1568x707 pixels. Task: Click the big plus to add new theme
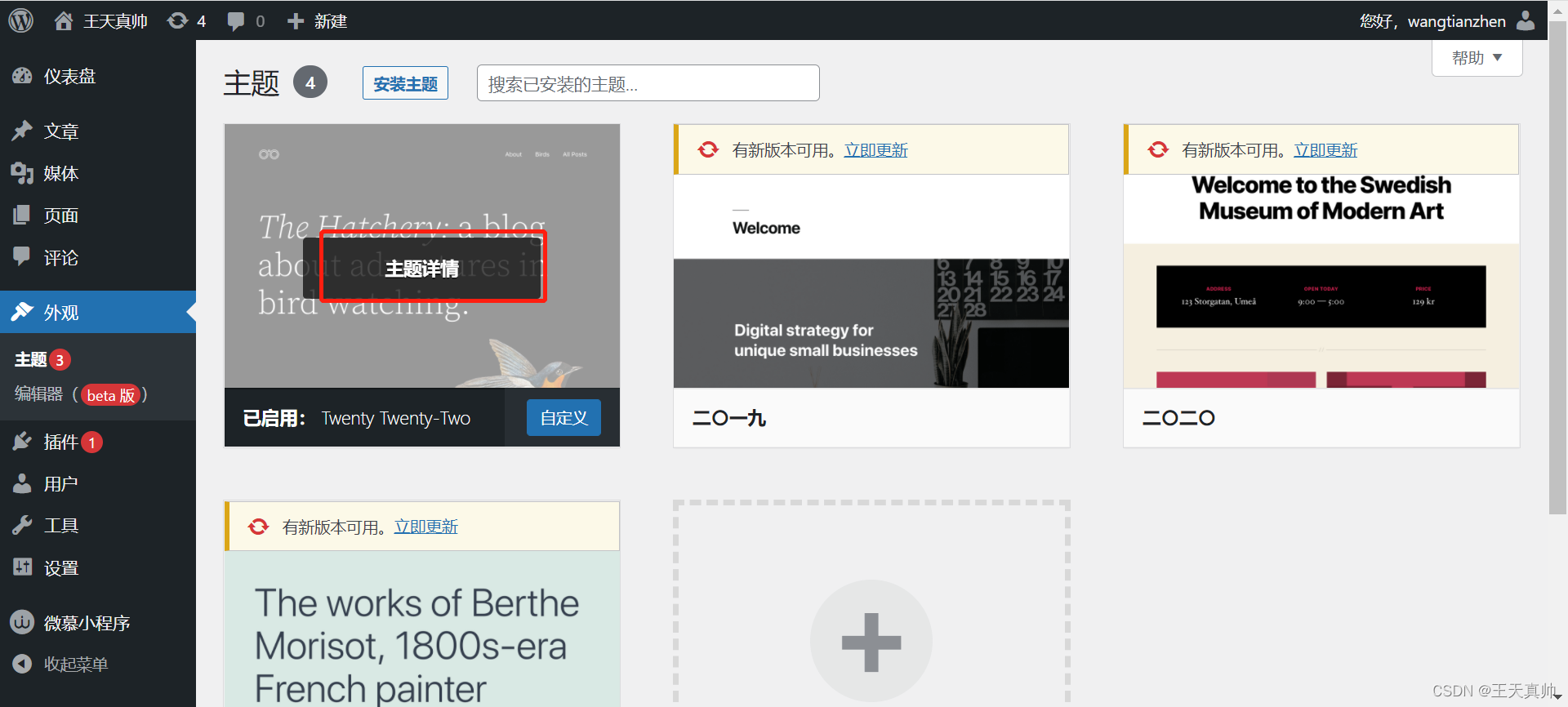[x=871, y=642]
